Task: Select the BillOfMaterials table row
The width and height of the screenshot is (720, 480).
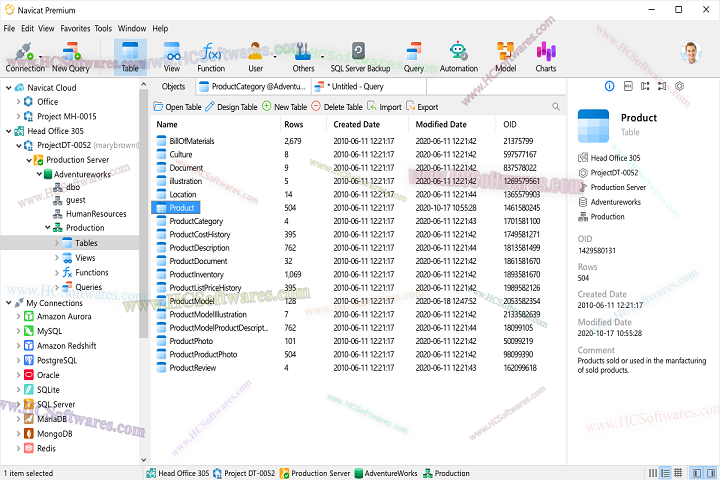Action: [358, 141]
